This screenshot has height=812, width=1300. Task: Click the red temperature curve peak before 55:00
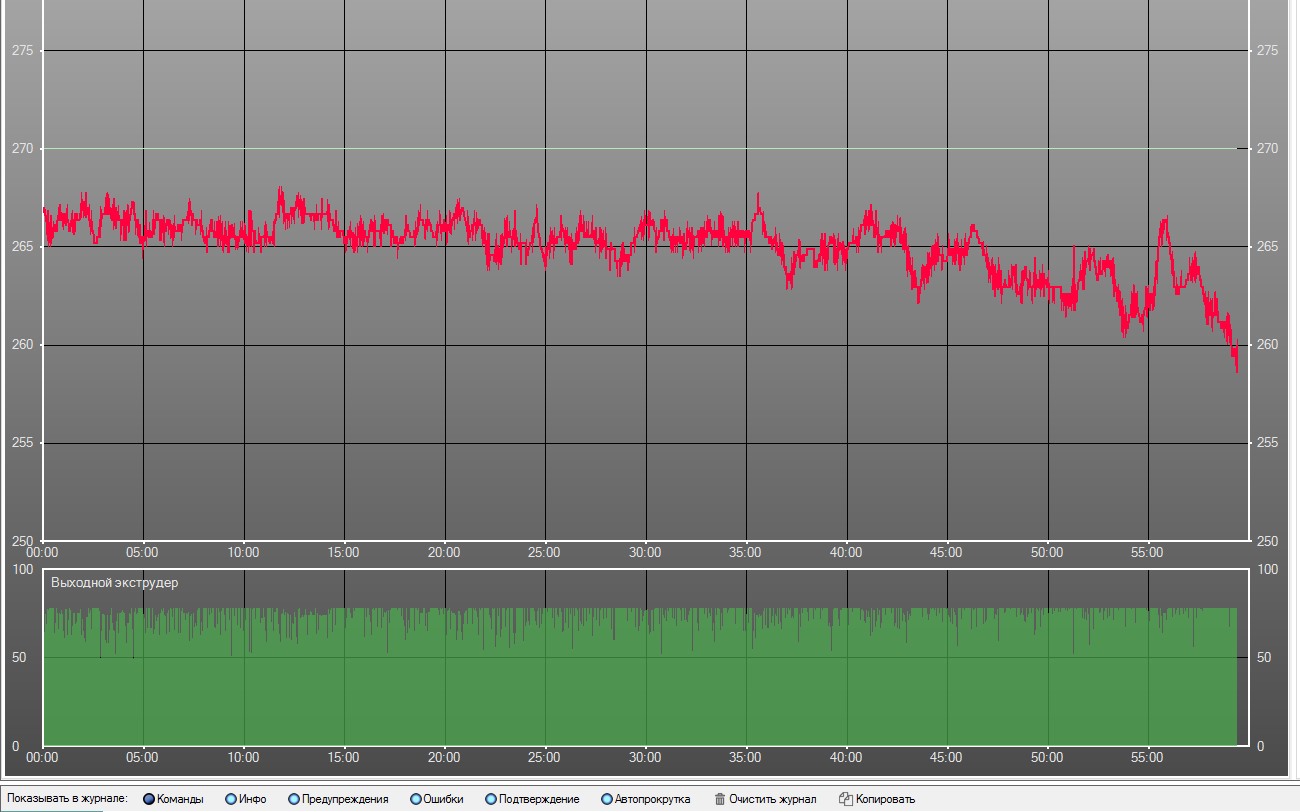(1165, 218)
